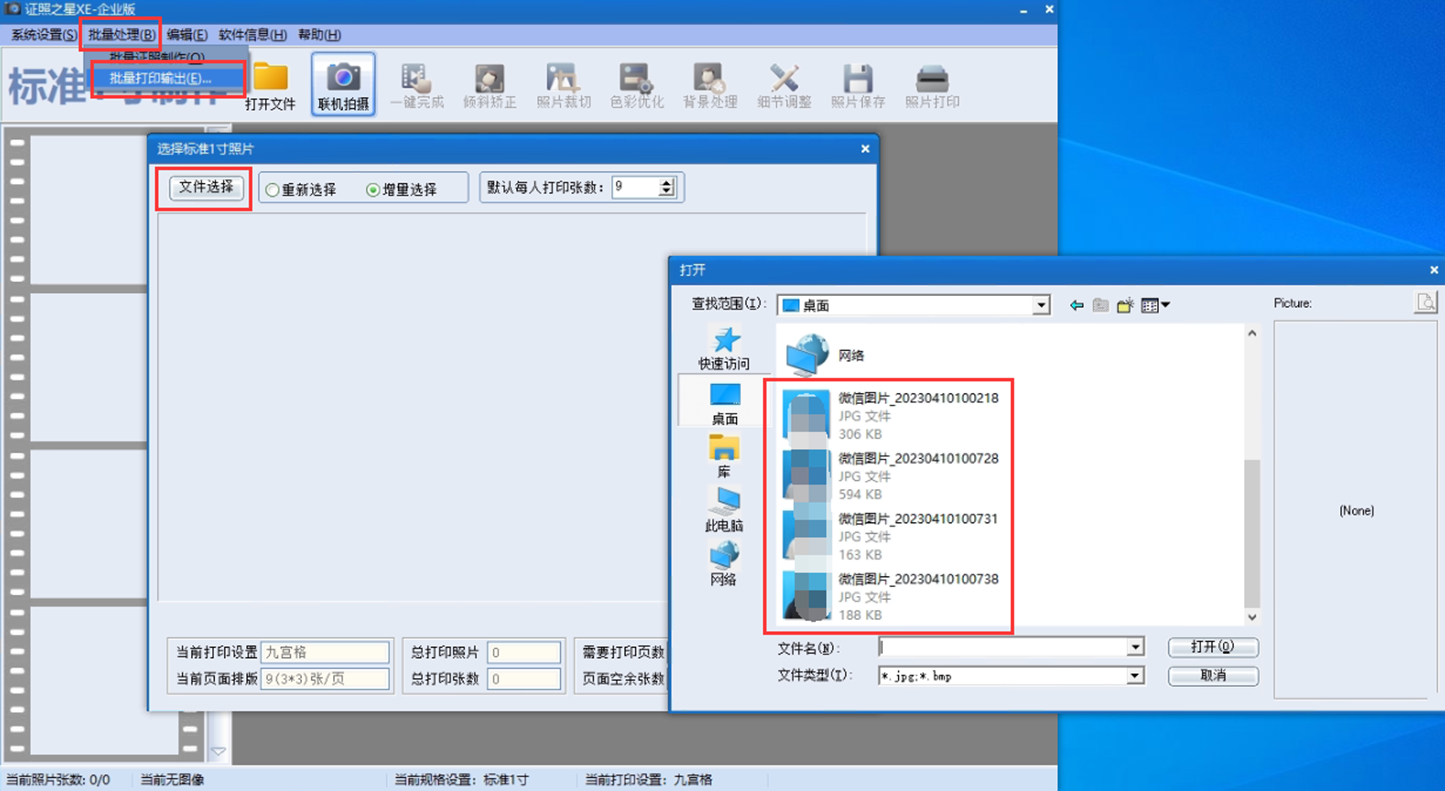The image size is (1445, 791).
Task: Open the 打开文件 folder icon
Action: (x=270, y=78)
